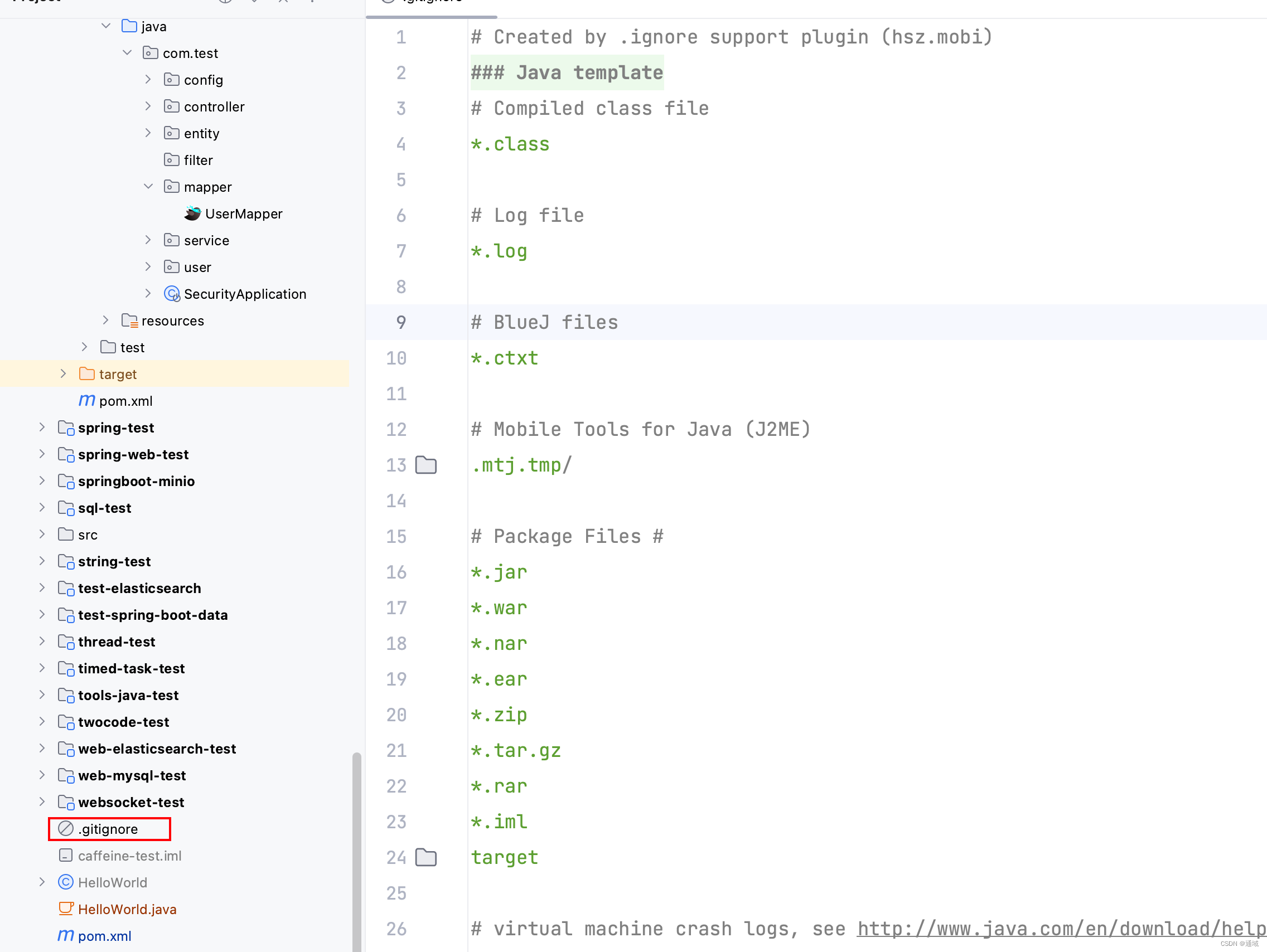Select the filter package
The height and width of the screenshot is (952, 1267).
[198, 161]
